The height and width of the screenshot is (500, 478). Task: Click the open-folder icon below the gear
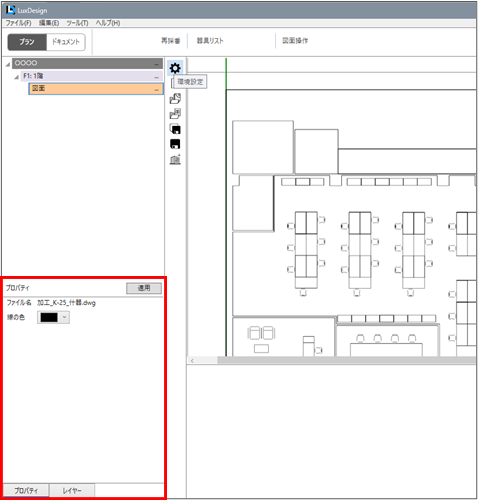(175, 98)
